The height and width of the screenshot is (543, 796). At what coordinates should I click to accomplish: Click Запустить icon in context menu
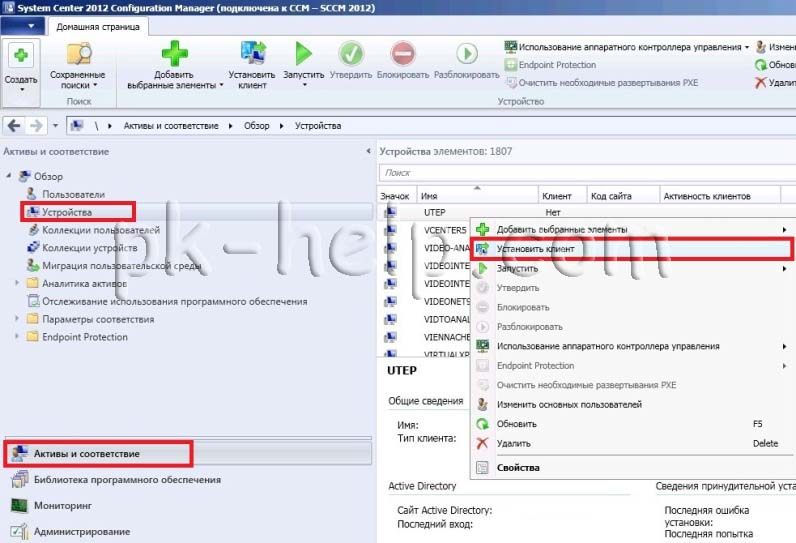(482, 268)
